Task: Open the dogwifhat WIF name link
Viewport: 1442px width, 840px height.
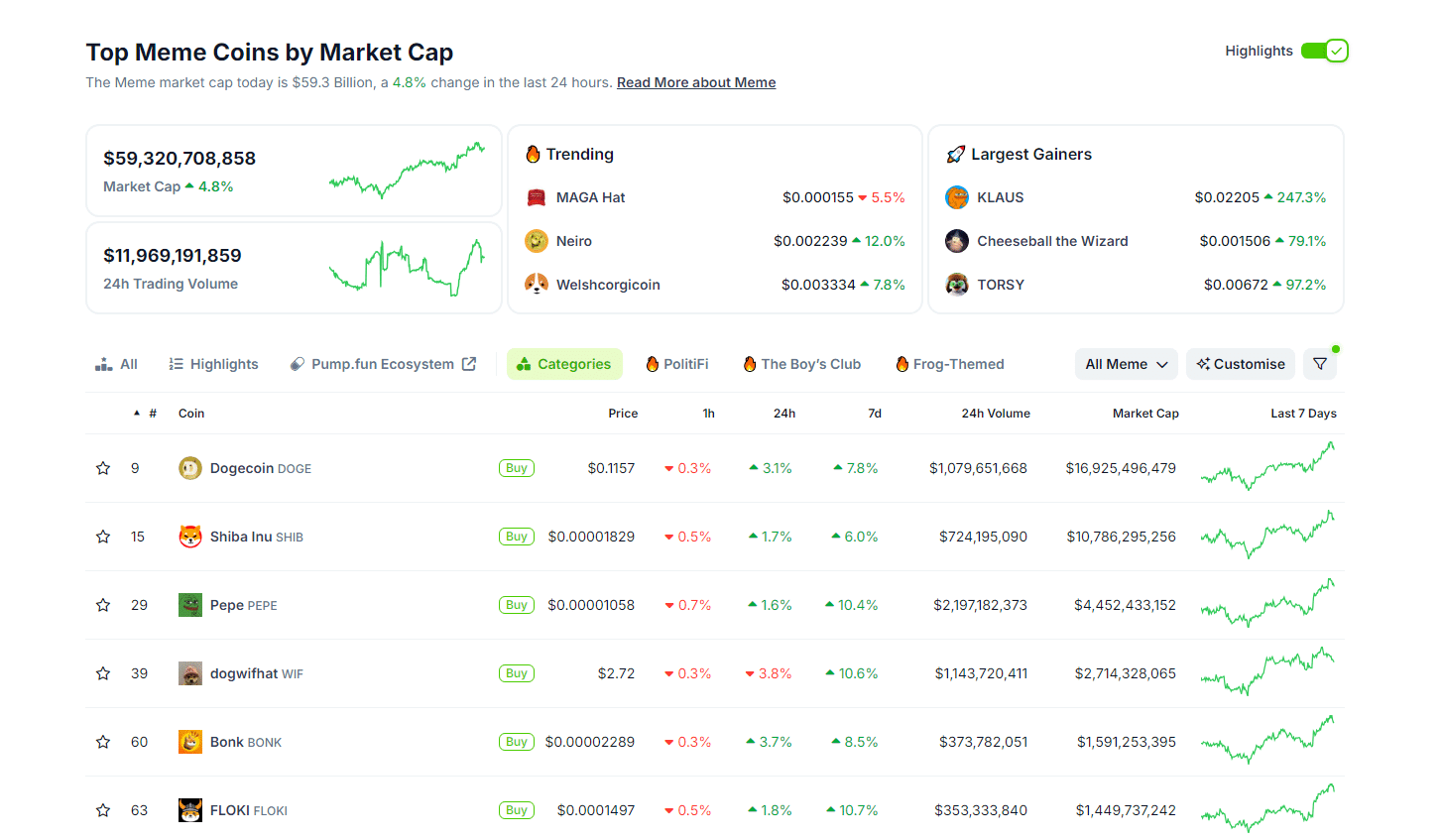Action: pyautogui.click(x=257, y=673)
